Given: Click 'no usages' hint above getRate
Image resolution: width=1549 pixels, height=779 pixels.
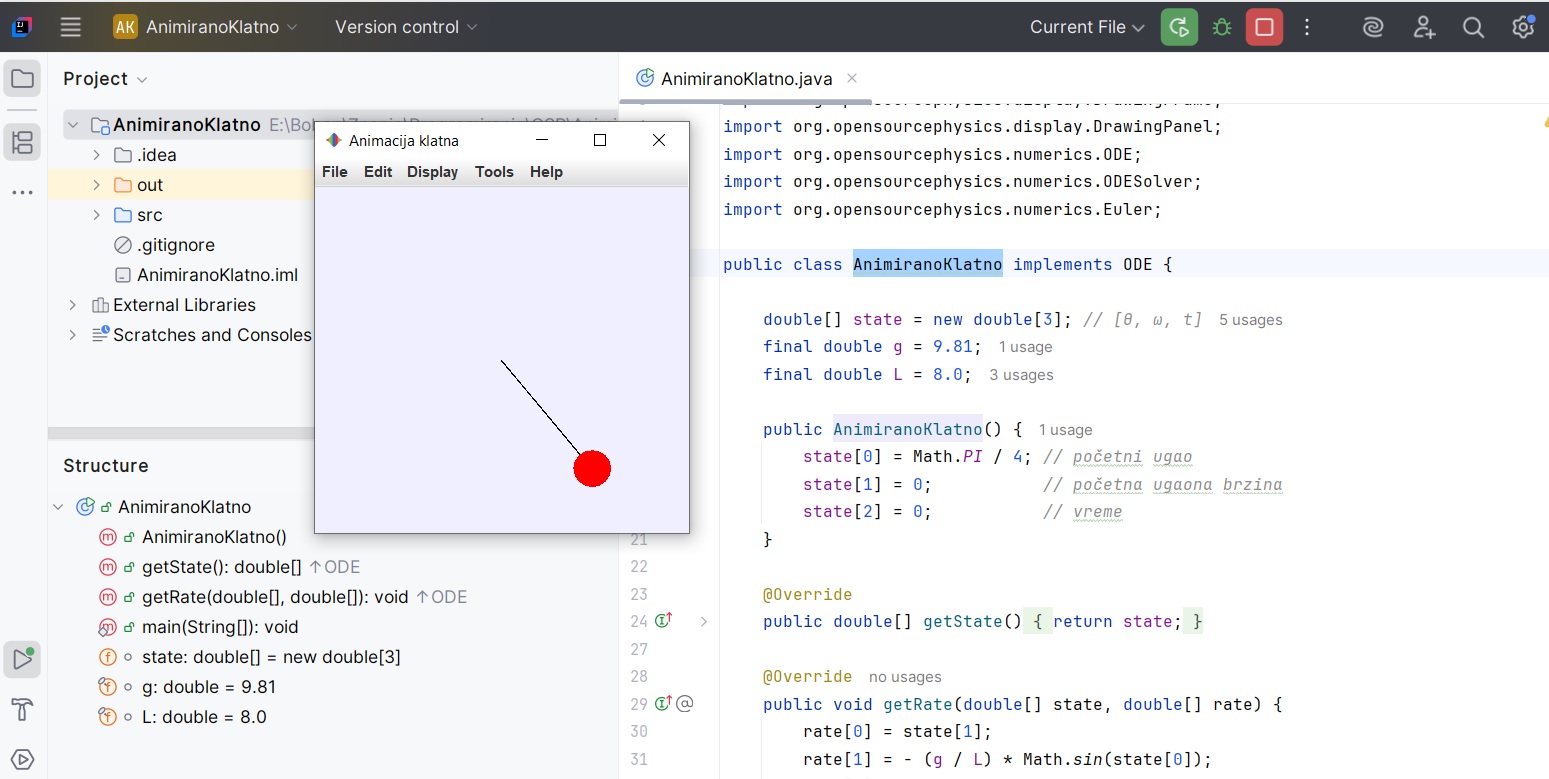Looking at the screenshot, I should [x=905, y=677].
